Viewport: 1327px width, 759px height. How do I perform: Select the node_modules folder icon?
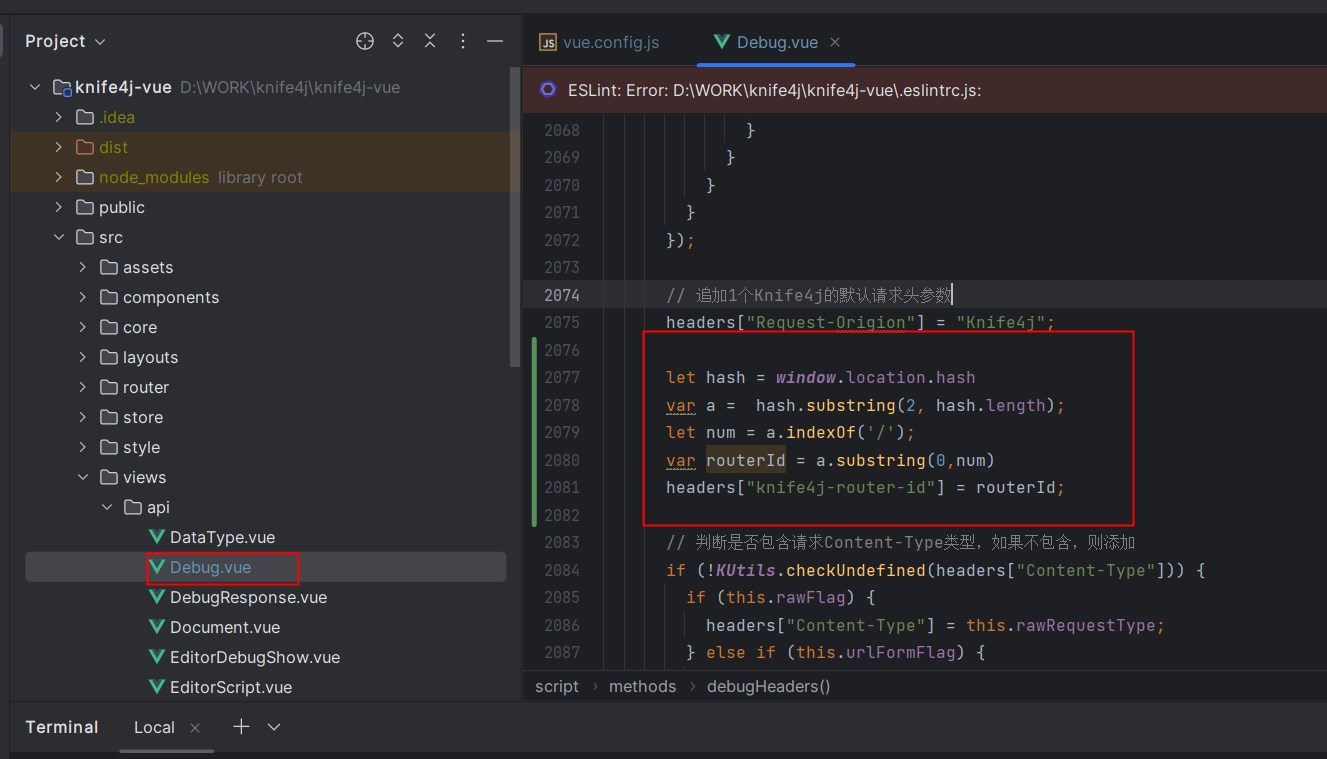pyautogui.click(x=85, y=177)
